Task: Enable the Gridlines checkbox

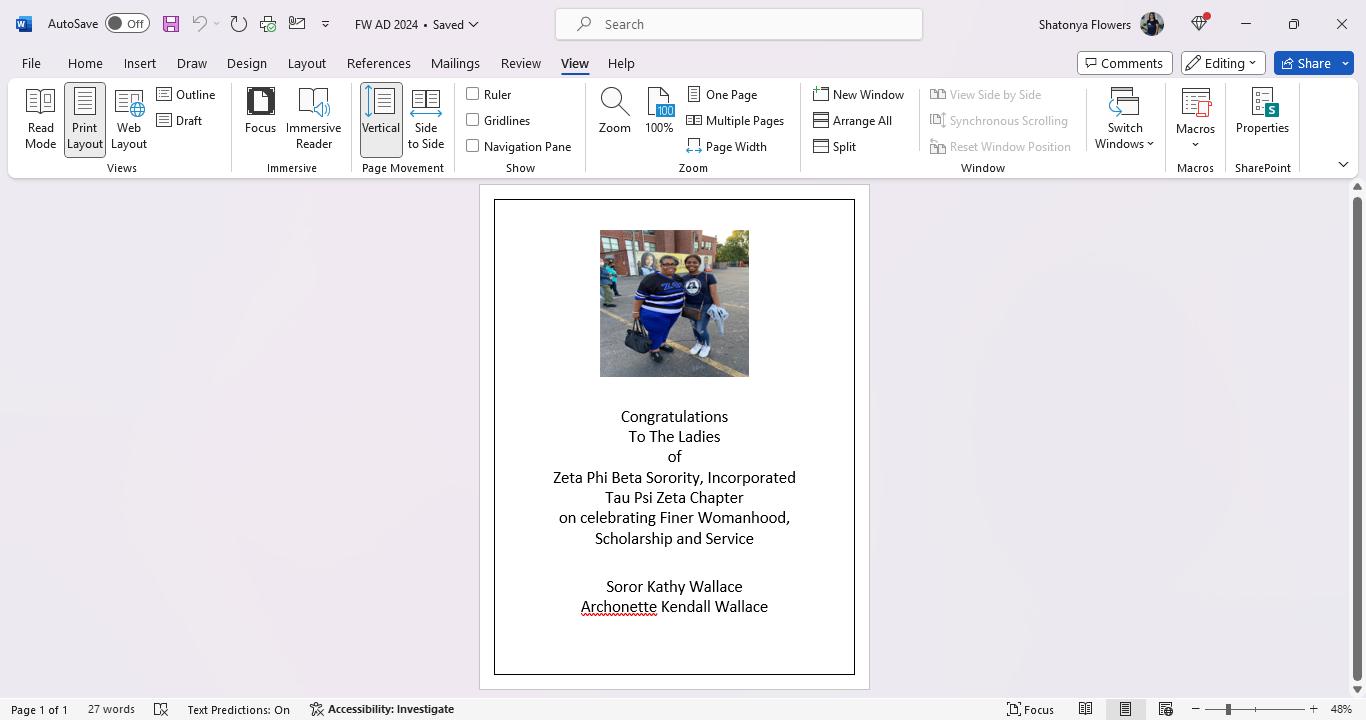Action: [473, 120]
